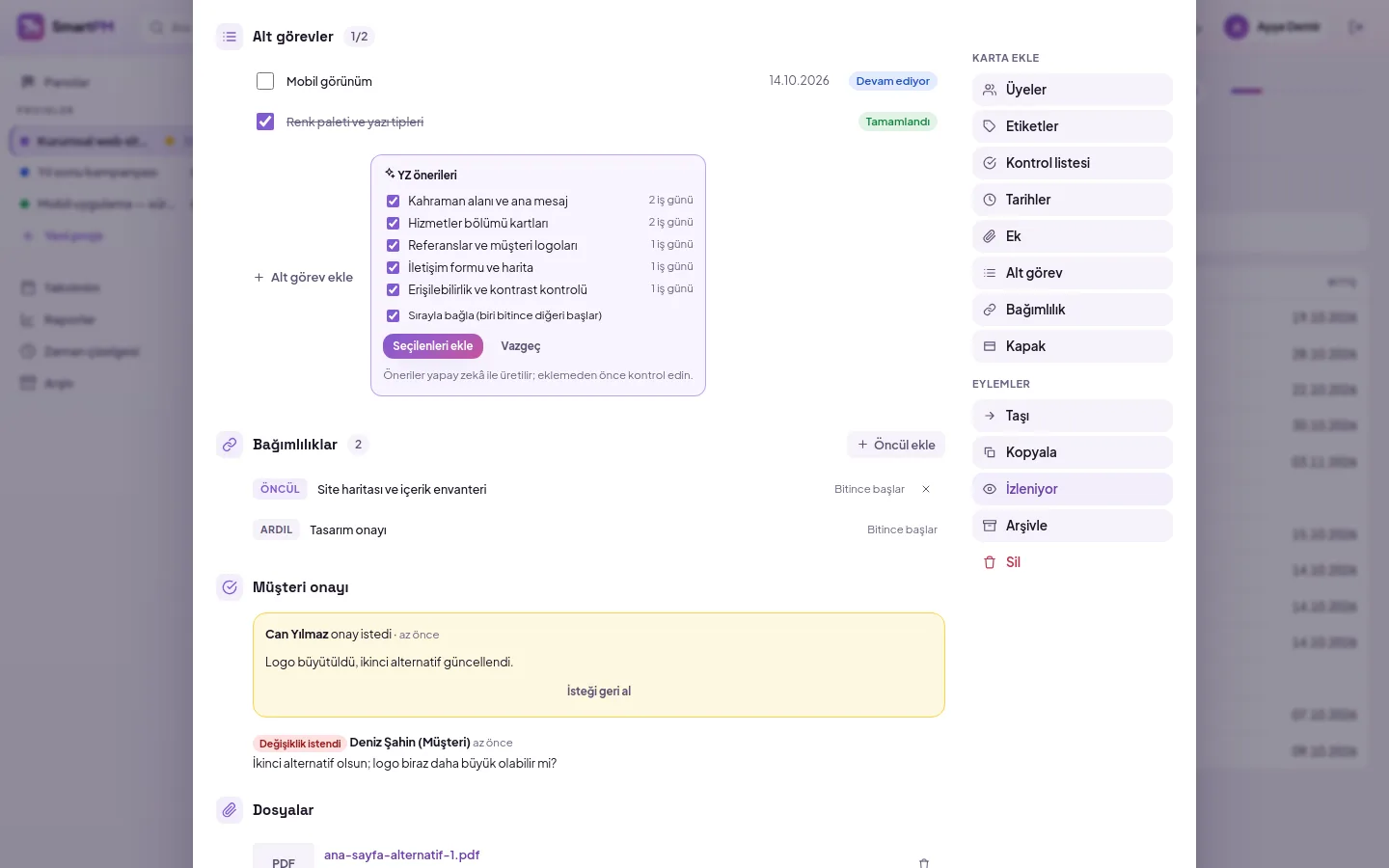Screen dimensions: 1389x868
Task: Check the Mobil görünüm subtask checkbox
Action: point(265,81)
